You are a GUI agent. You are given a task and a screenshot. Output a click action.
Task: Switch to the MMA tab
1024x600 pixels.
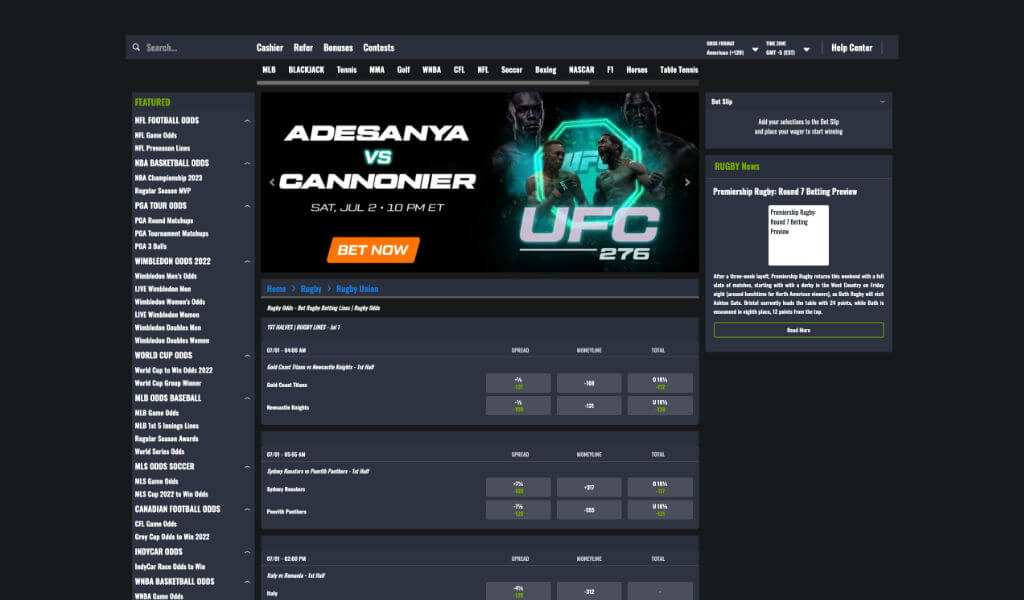(x=377, y=70)
